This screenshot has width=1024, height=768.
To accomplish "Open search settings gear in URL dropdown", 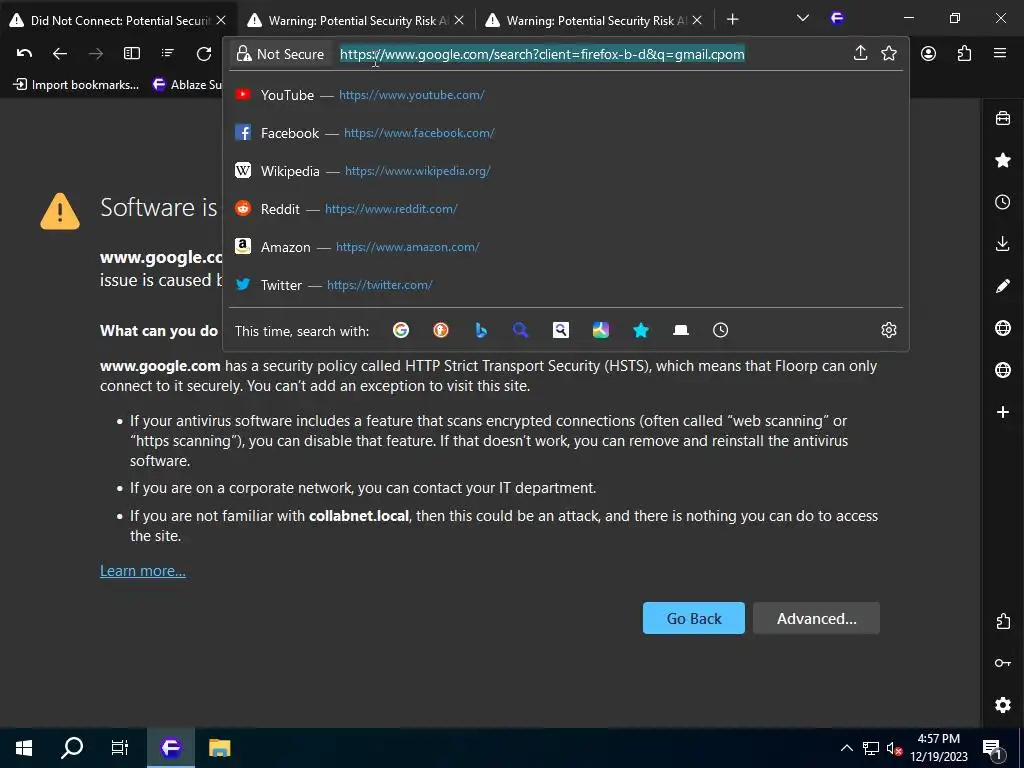I will point(888,330).
